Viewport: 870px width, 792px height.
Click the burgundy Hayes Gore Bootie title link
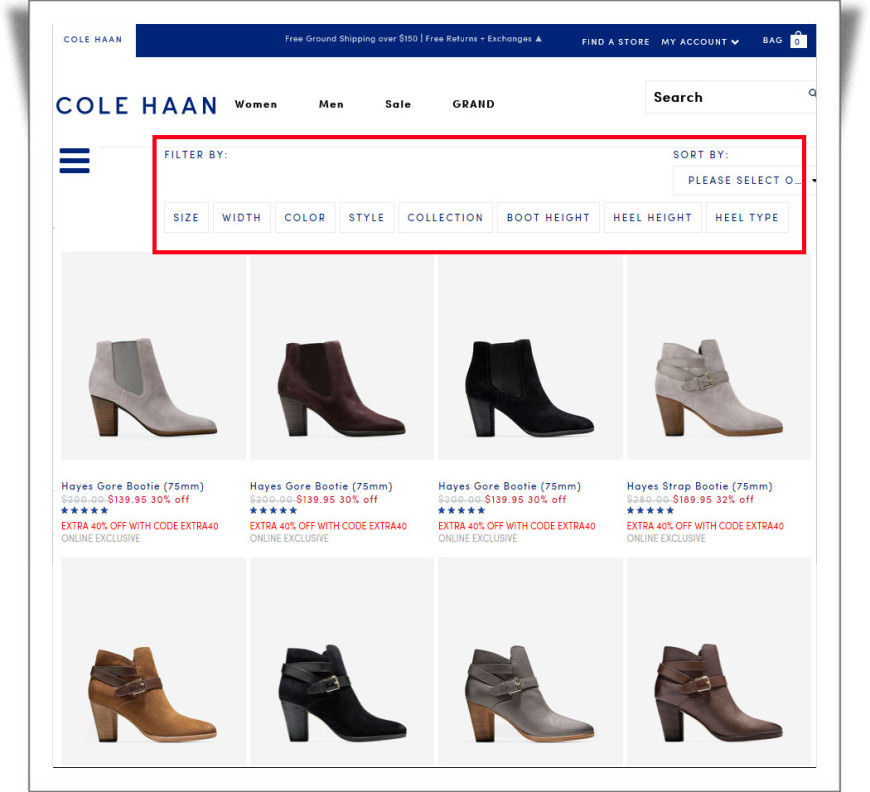tap(321, 486)
